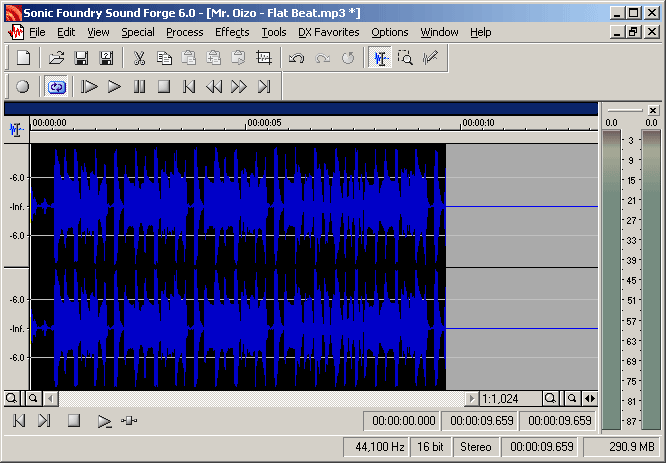This screenshot has height=463, width=666.
Task: Open the Options menu
Action: pos(389,32)
